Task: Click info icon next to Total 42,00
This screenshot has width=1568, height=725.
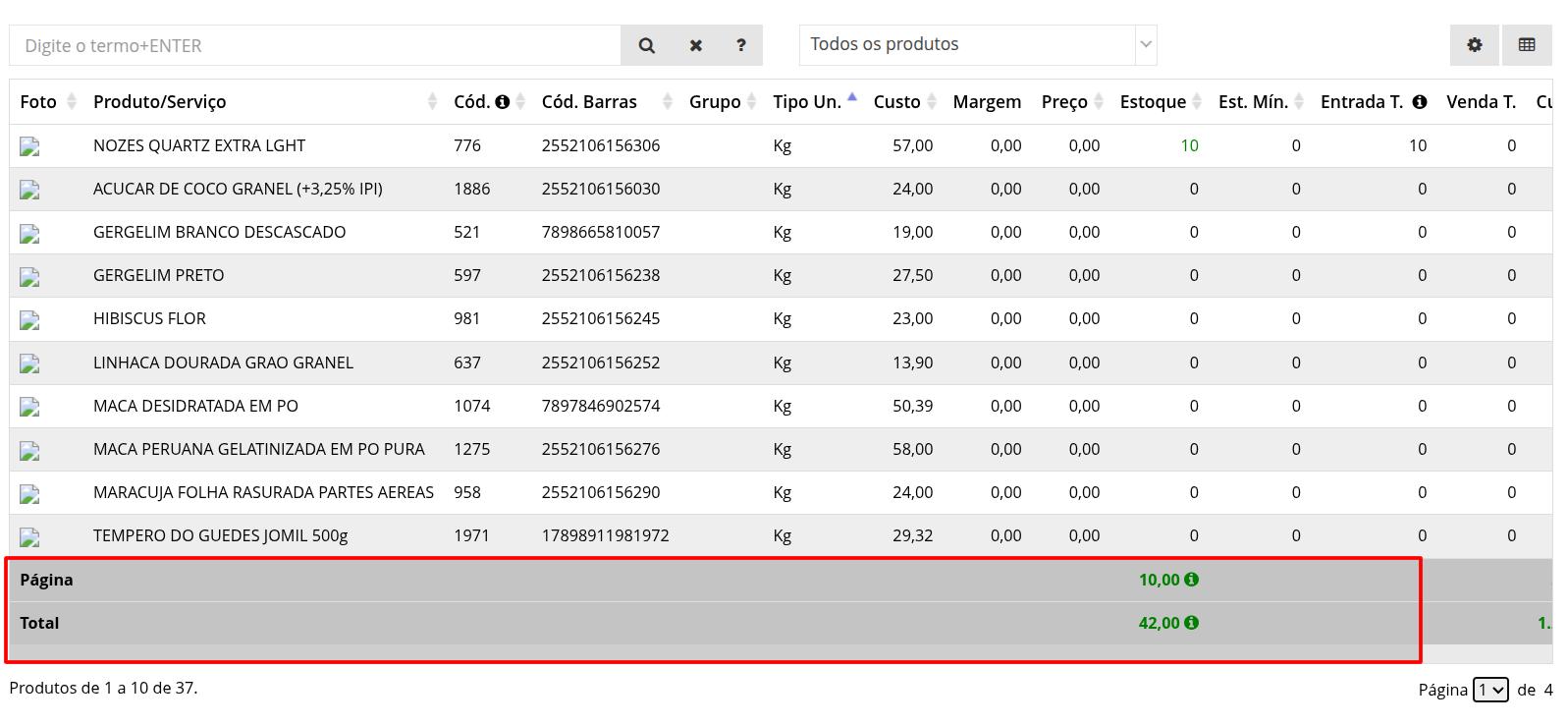Action: [x=1191, y=623]
